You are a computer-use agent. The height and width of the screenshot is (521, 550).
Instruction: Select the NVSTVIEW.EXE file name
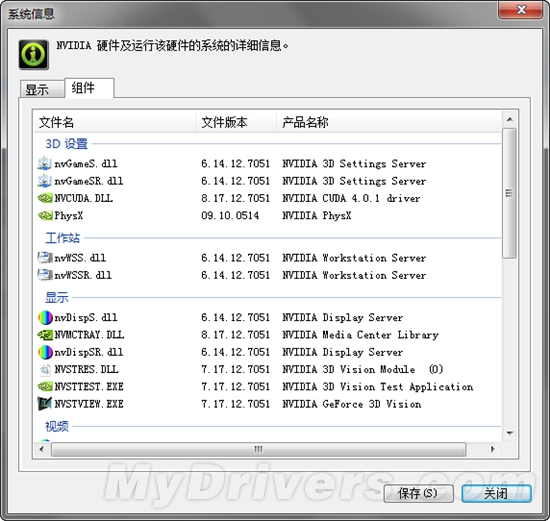(x=89, y=404)
